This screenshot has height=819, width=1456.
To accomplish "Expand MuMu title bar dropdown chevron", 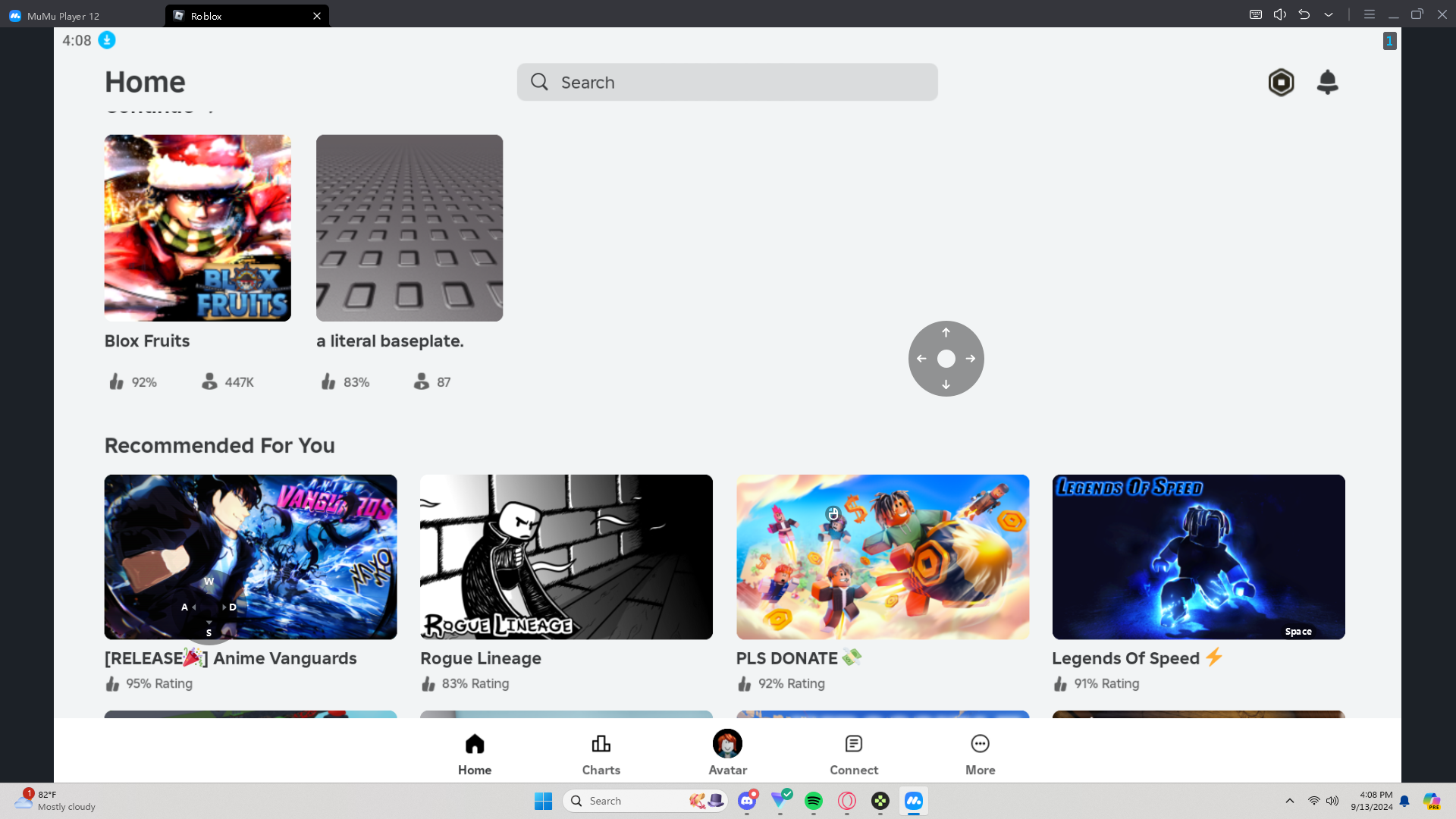I will pos(1329,14).
